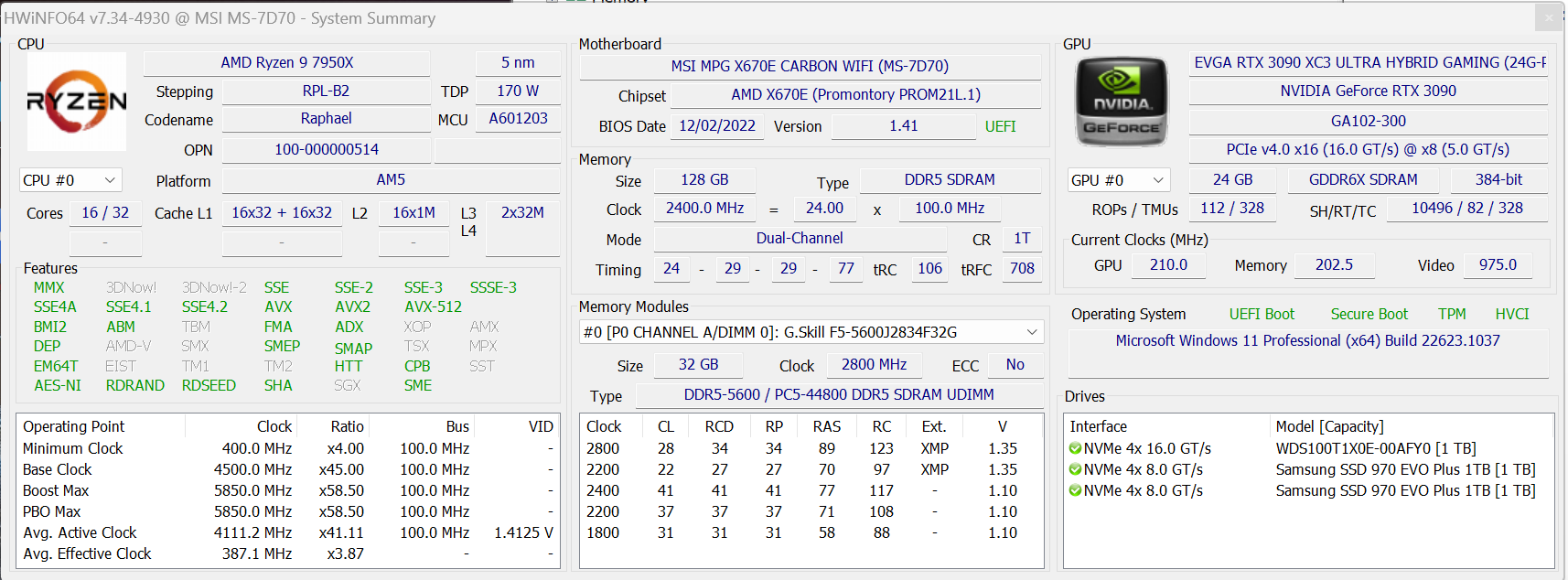Click the A601203 MCU value
The height and width of the screenshot is (580, 1568).
click(518, 119)
